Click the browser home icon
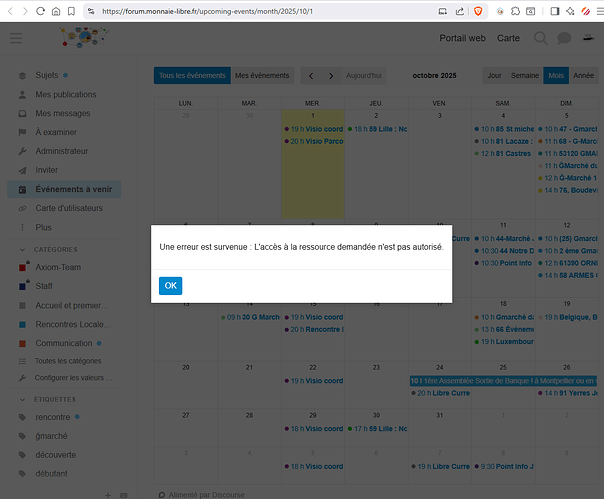Image resolution: width=604 pixels, height=499 pixels. click(56, 10)
